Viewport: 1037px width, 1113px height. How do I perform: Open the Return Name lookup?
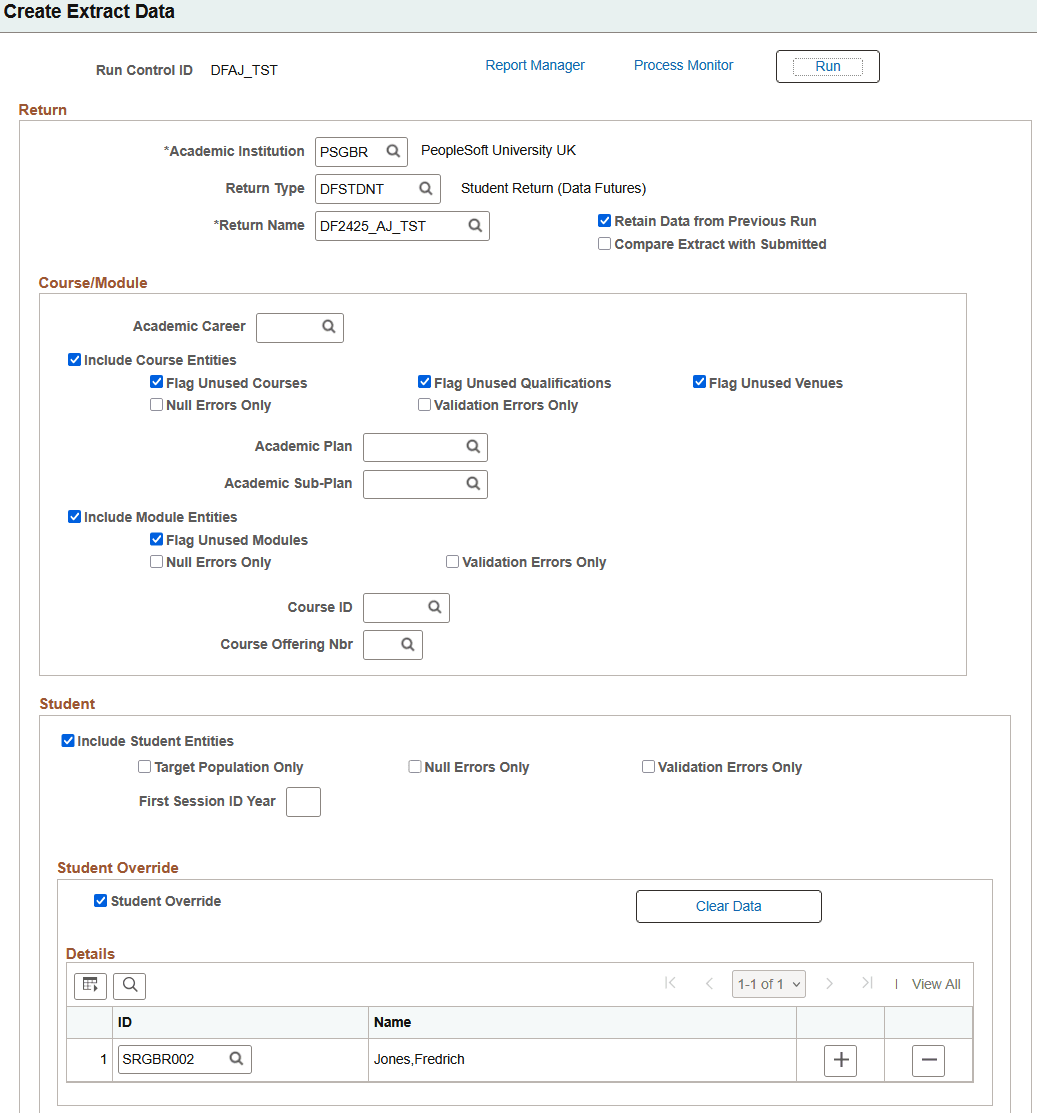(475, 226)
